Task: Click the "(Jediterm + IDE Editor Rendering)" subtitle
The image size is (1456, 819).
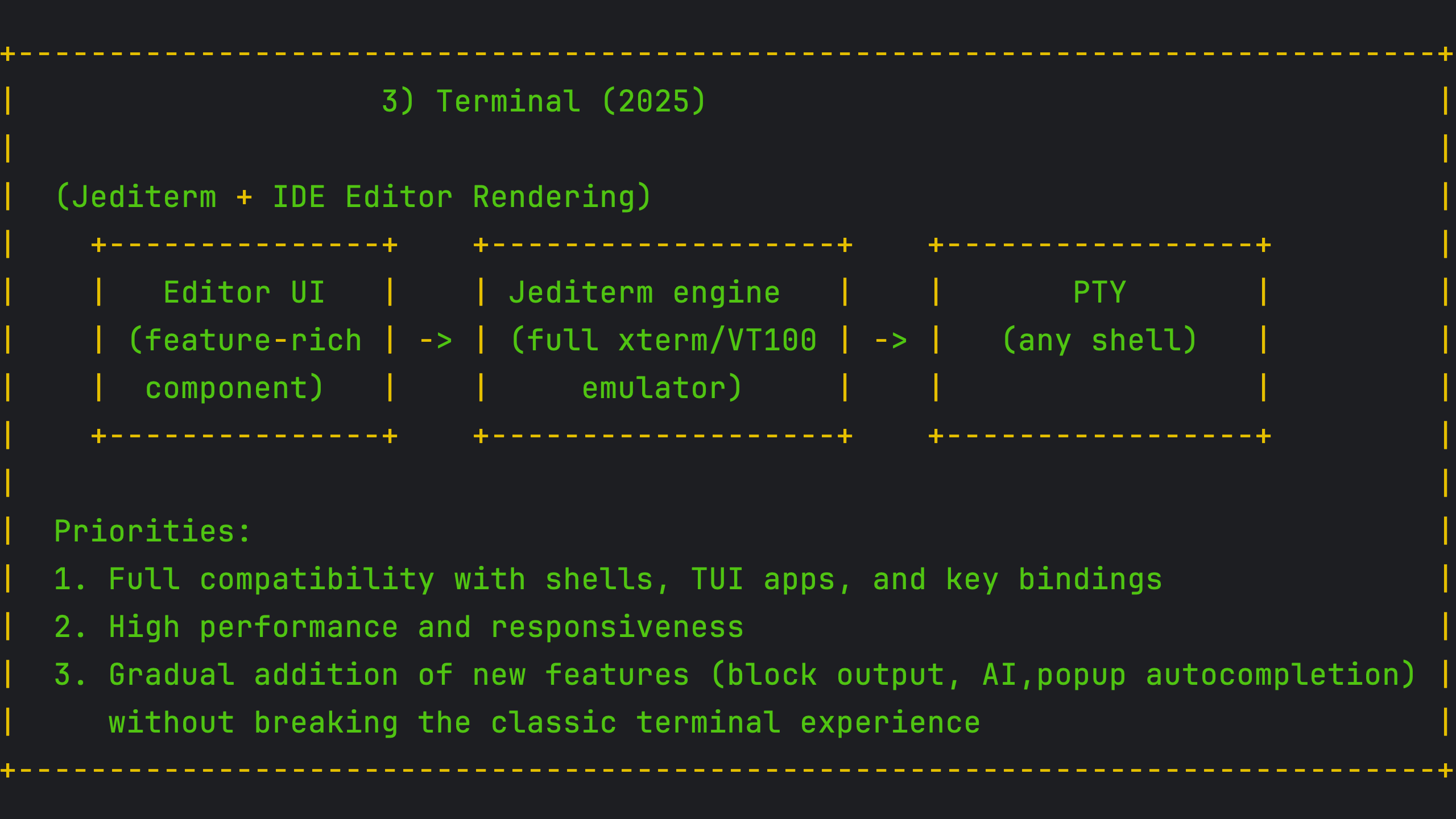Action: 353,197
